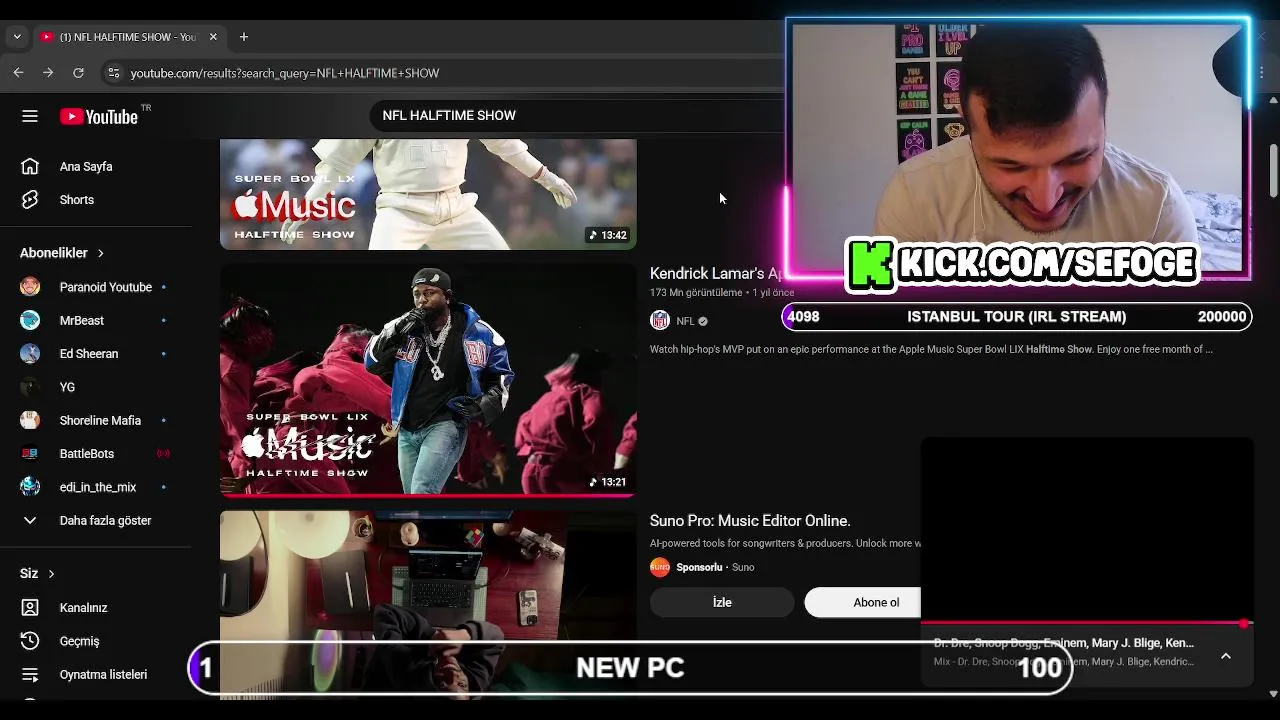
Task: Open Kanalınız icon in sidebar
Action: point(30,607)
